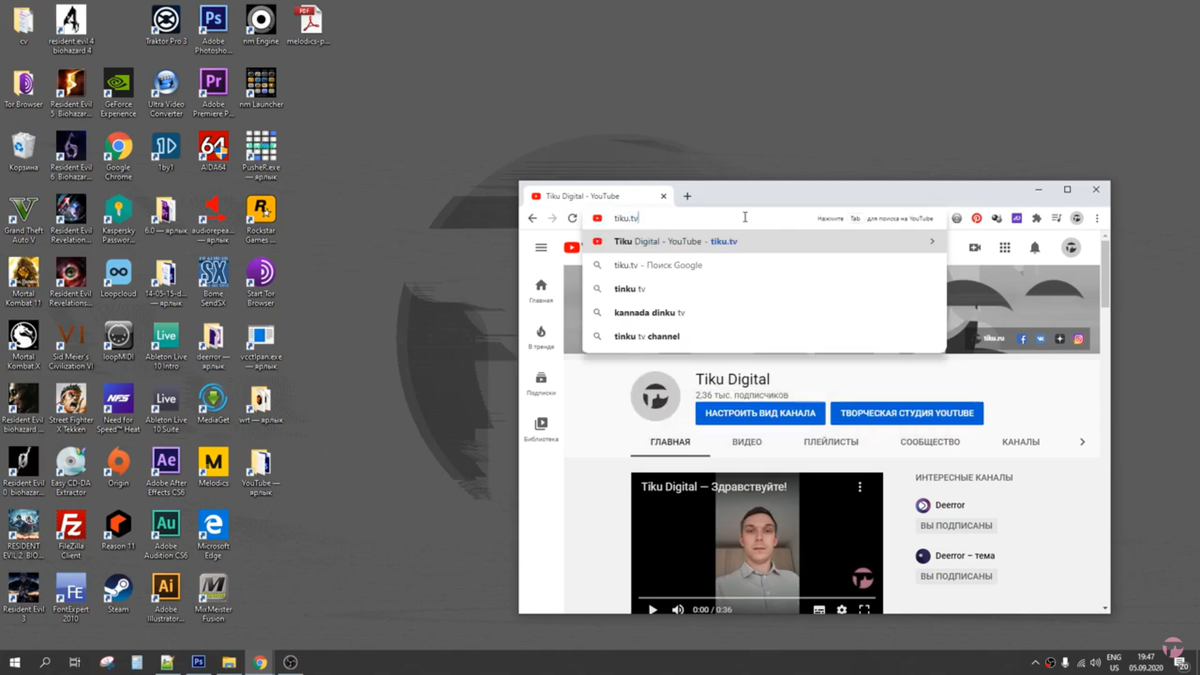
Task: Show hidden system tray icons
Action: point(1035,662)
